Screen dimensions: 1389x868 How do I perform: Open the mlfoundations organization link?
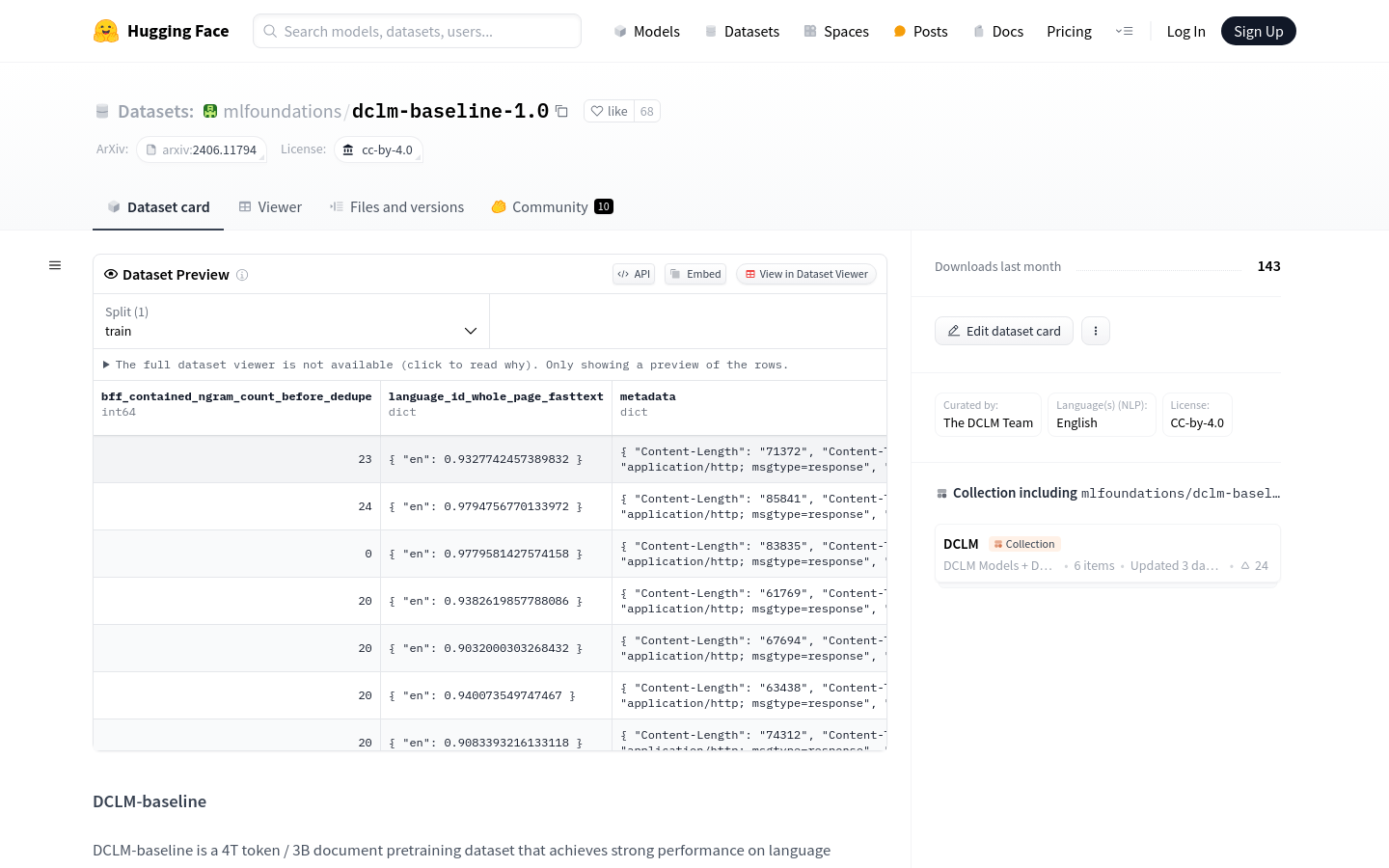click(x=283, y=111)
